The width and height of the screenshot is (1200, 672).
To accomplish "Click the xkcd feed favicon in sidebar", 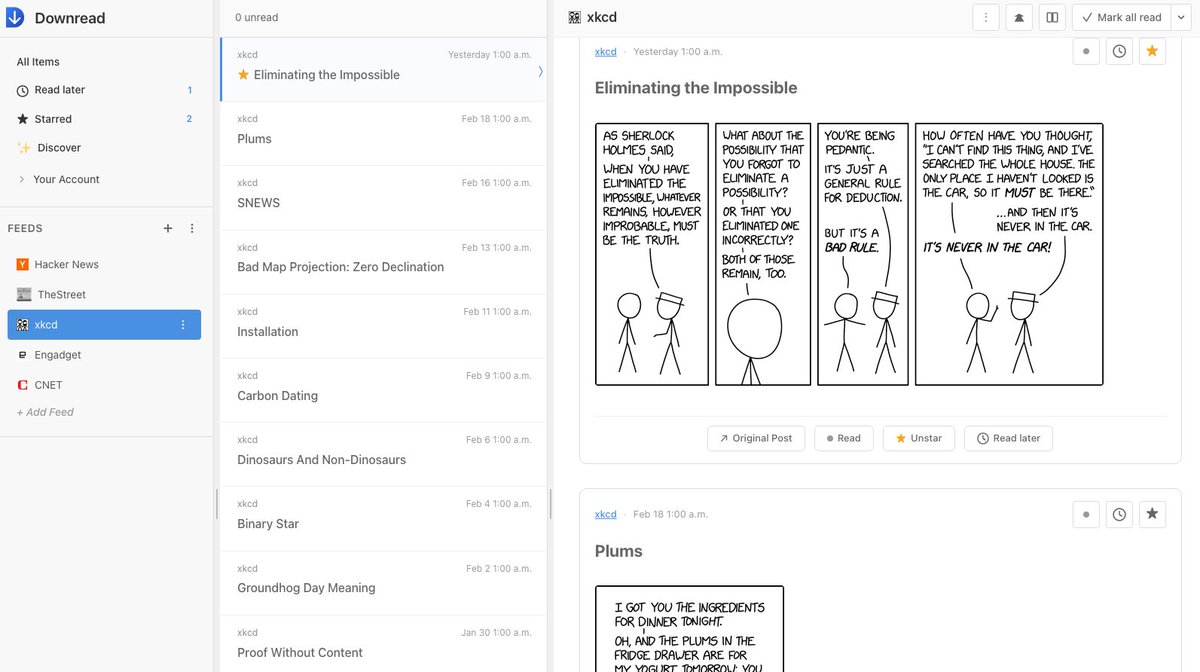I will coord(23,325).
